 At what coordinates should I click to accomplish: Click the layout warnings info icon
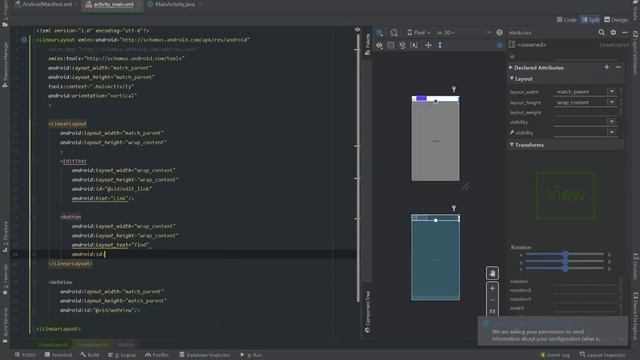point(499,33)
